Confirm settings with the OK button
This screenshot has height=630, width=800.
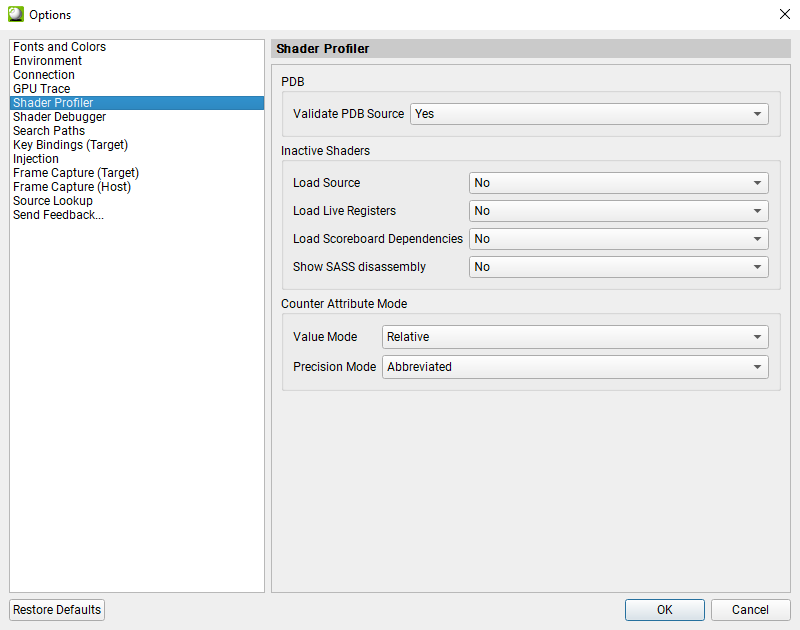(664, 609)
